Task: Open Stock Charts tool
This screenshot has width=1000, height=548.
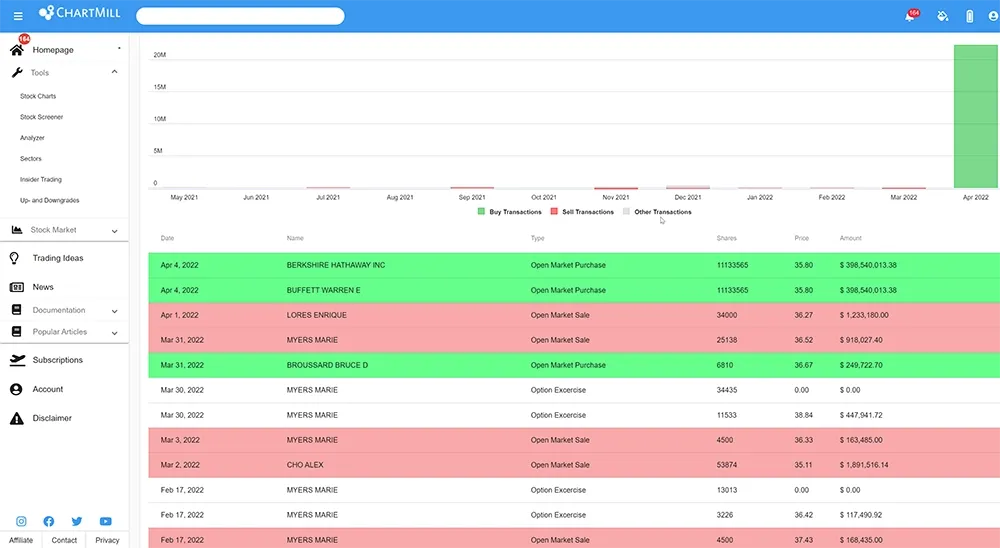Action: click(38, 96)
